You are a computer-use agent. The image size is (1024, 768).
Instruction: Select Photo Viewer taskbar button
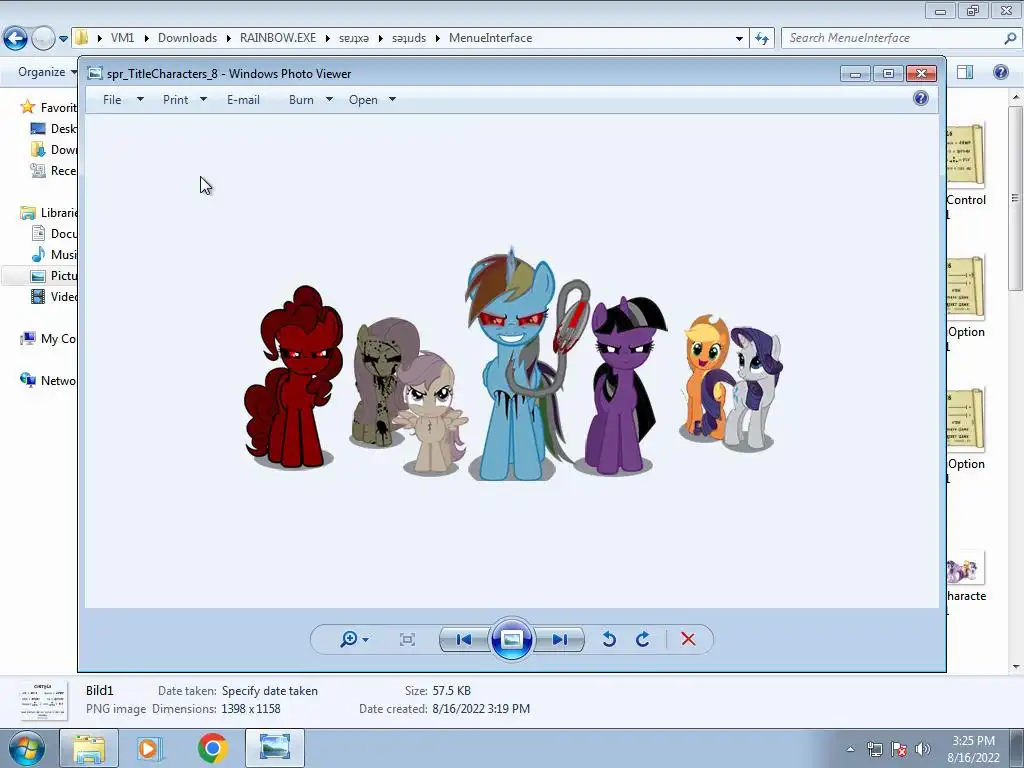coord(275,748)
